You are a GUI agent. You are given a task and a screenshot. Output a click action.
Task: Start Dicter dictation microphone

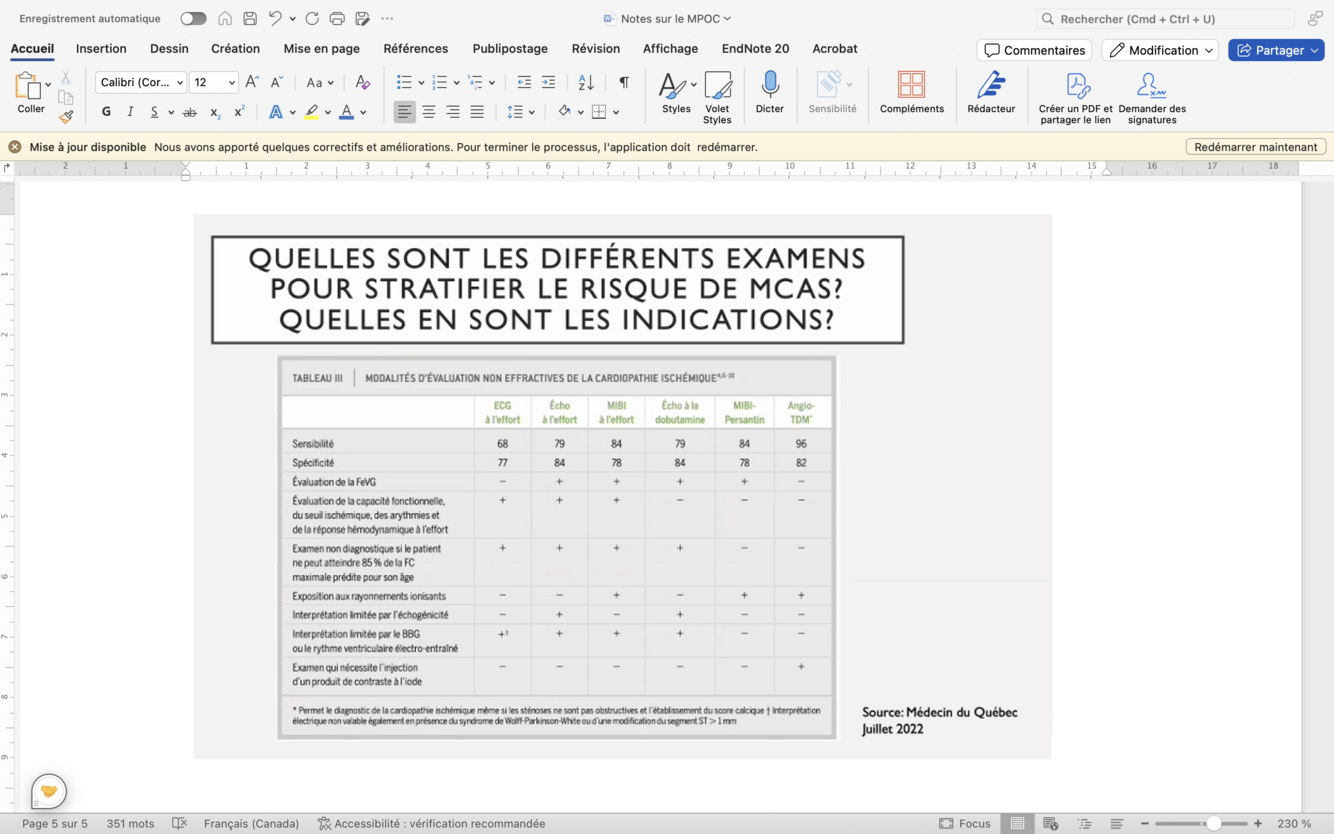[x=770, y=93]
